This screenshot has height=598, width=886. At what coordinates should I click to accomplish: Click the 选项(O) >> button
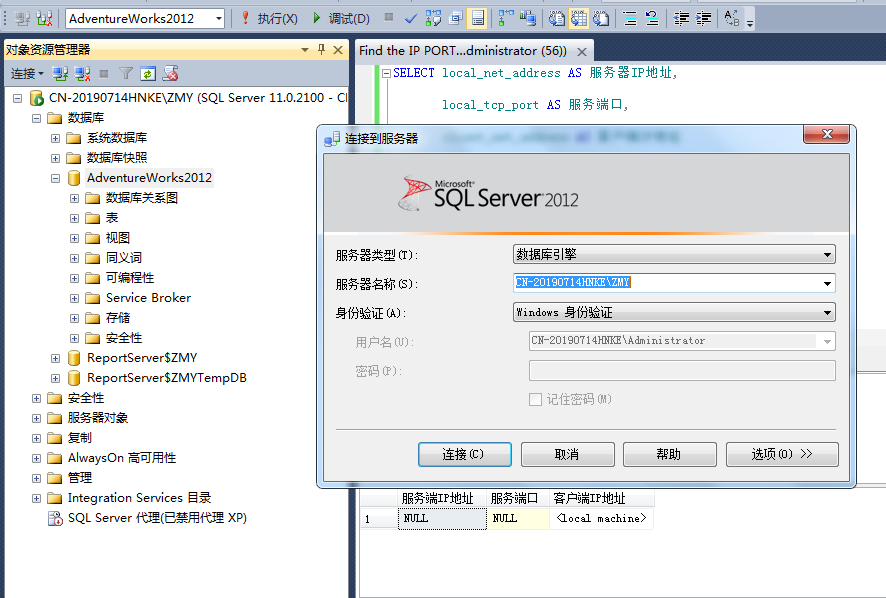pyautogui.click(x=781, y=454)
